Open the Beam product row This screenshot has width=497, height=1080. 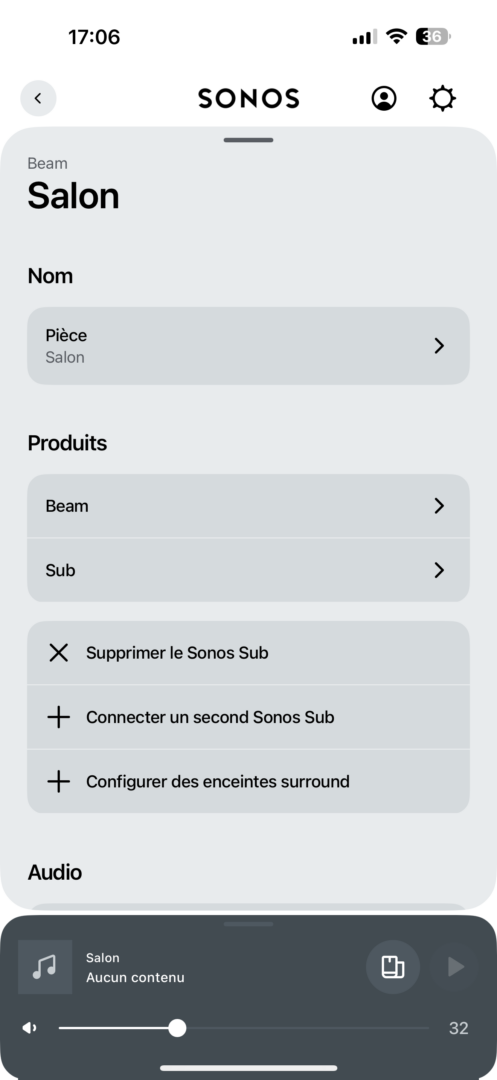click(x=248, y=506)
